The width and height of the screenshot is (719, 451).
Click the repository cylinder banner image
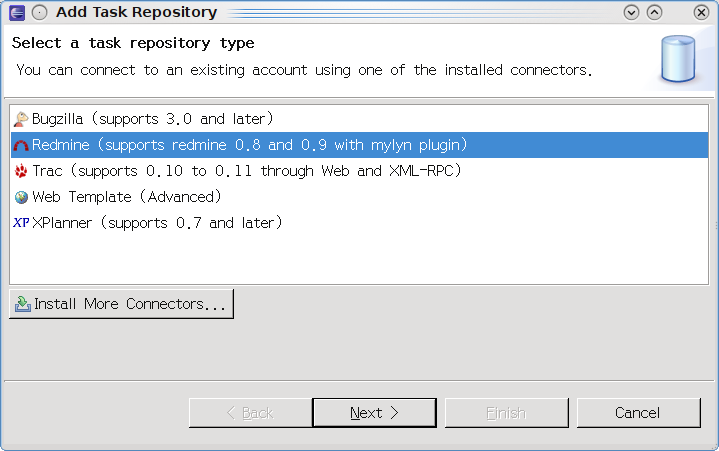click(x=678, y=59)
